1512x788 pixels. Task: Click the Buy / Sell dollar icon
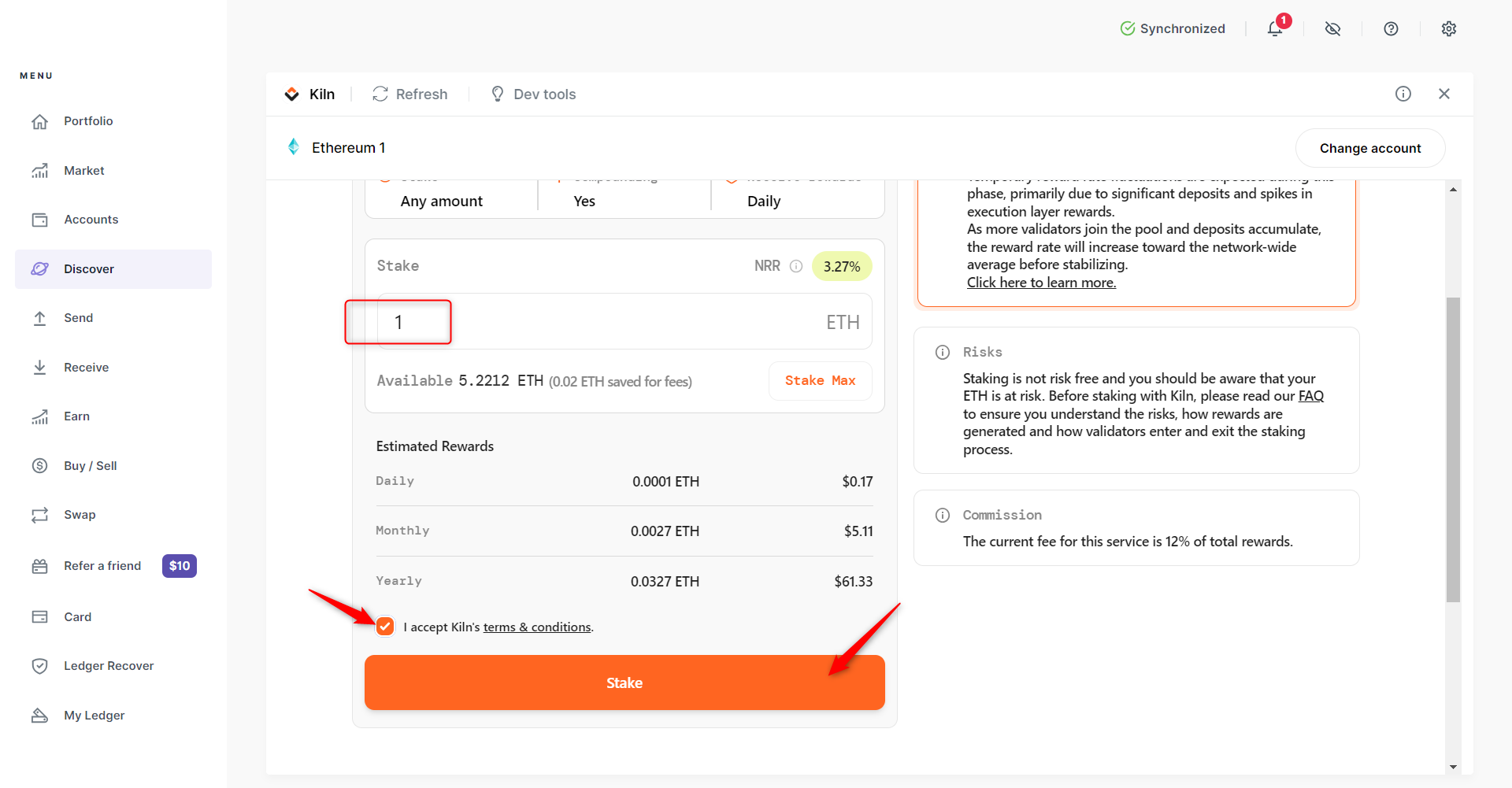pos(40,466)
